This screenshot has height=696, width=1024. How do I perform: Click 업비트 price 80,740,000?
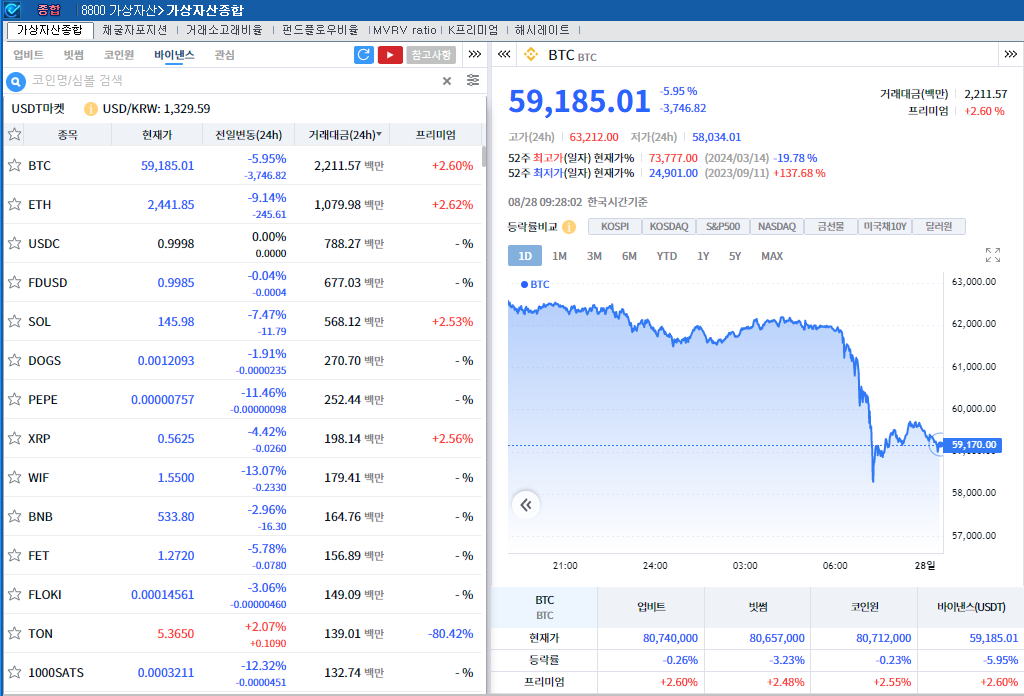670,638
